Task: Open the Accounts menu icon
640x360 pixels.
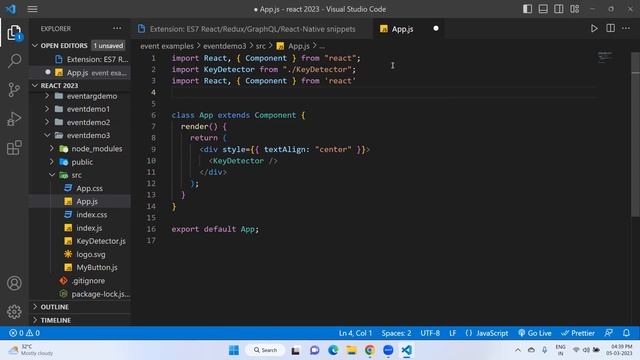Action: click(14, 283)
